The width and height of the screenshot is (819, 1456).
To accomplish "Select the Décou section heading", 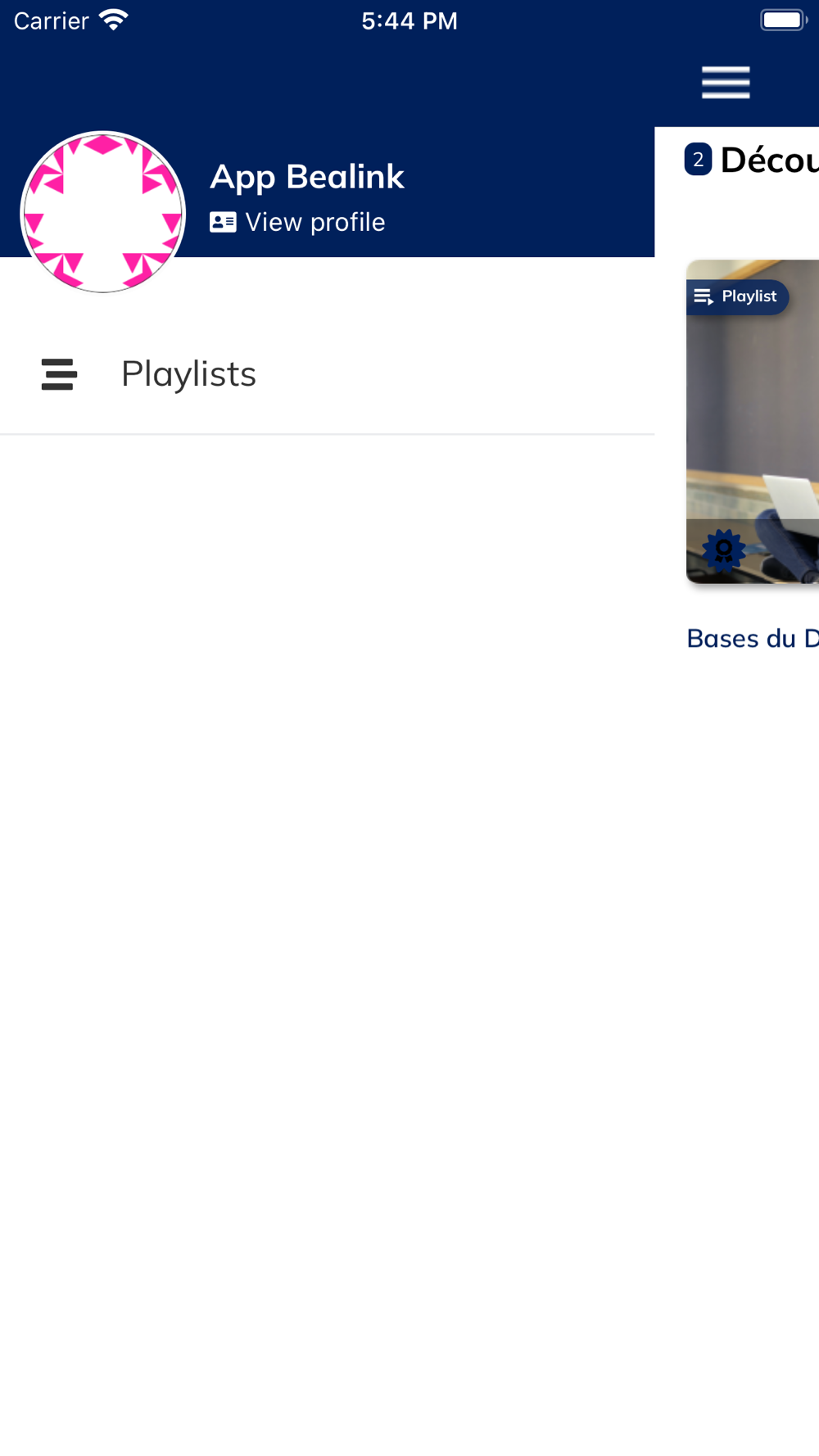I will [x=769, y=160].
